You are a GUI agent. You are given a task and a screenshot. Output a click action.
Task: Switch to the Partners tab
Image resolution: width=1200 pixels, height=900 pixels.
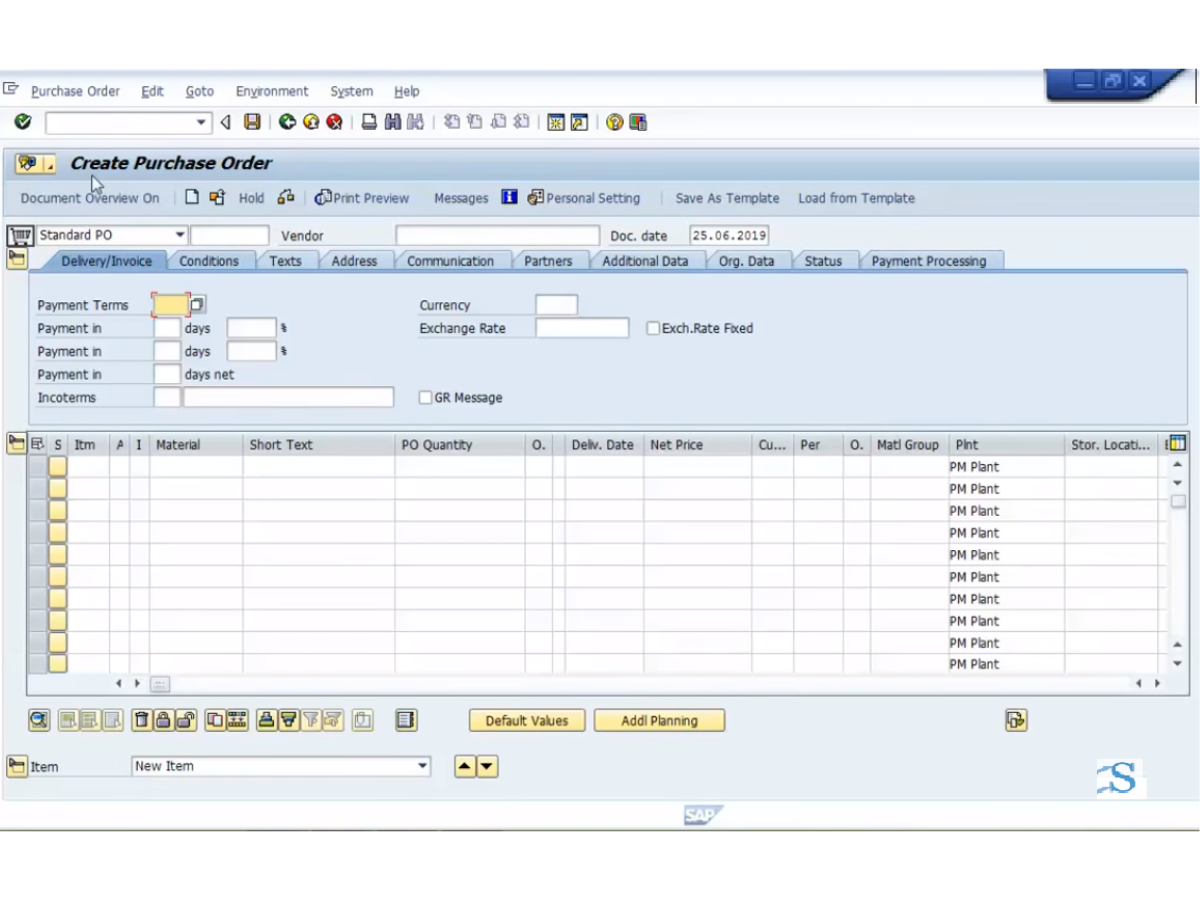(x=548, y=261)
